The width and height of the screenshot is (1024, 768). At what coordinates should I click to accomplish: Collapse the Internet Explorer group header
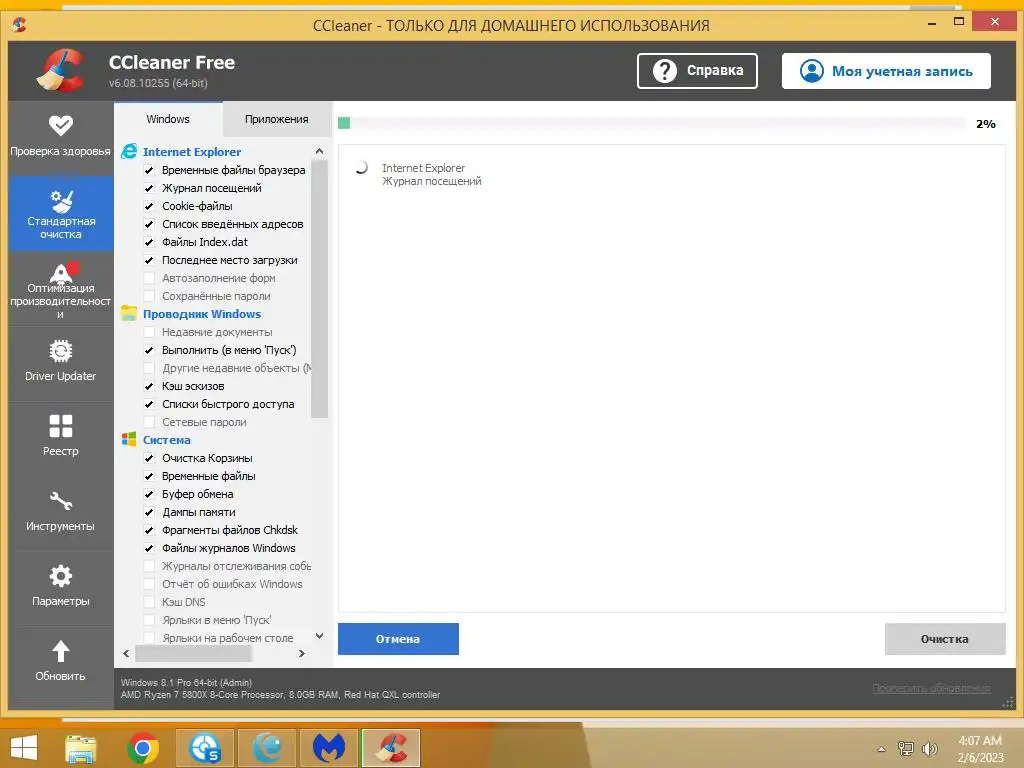[x=192, y=152]
